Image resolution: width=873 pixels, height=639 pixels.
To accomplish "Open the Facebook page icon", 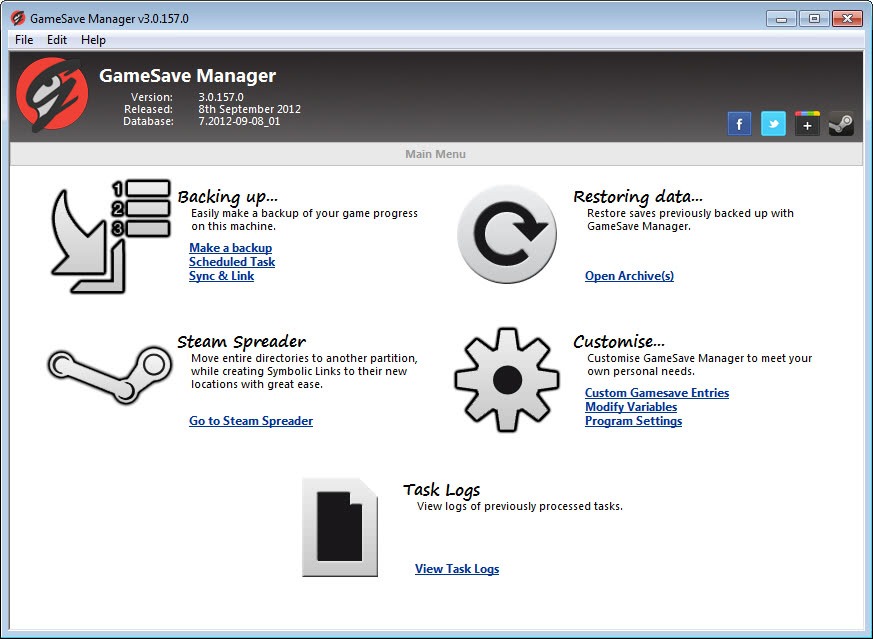I will click(x=739, y=124).
